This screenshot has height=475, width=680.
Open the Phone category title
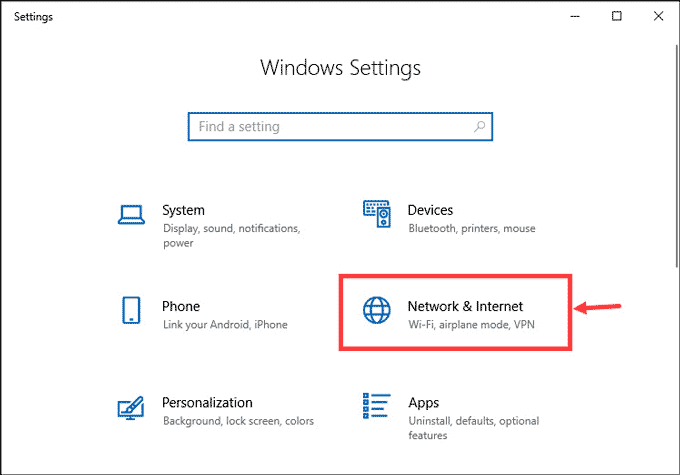181,306
